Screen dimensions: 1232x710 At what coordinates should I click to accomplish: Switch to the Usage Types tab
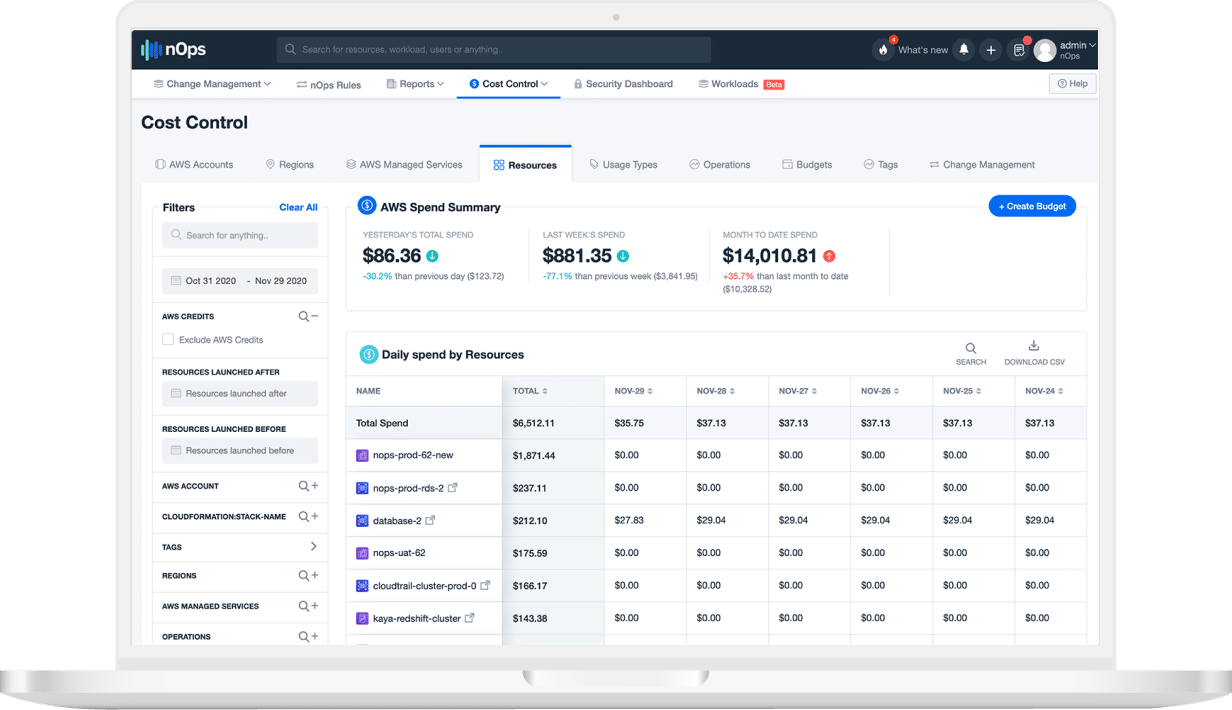623,165
